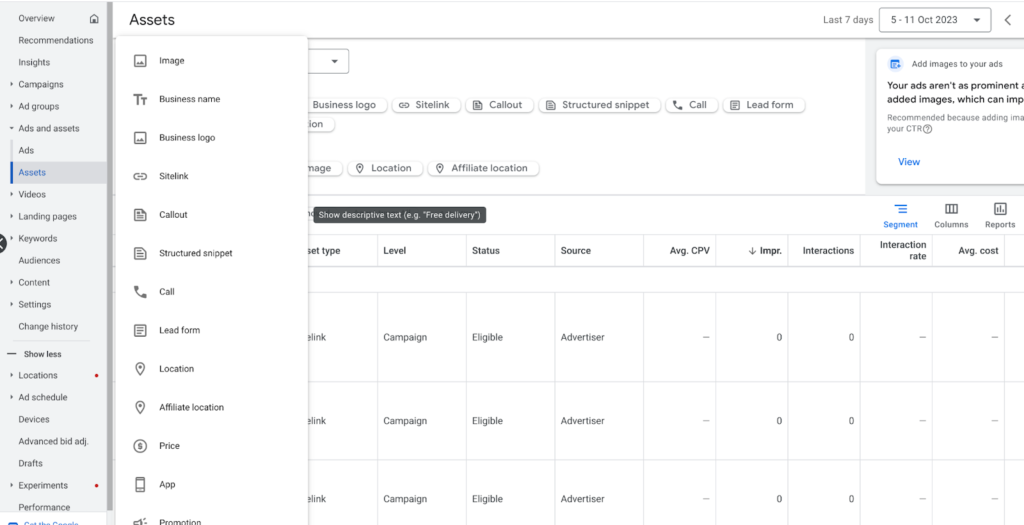The image size is (1024, 525).
Task: Click the Source column header
Action: tap(575, 251)
